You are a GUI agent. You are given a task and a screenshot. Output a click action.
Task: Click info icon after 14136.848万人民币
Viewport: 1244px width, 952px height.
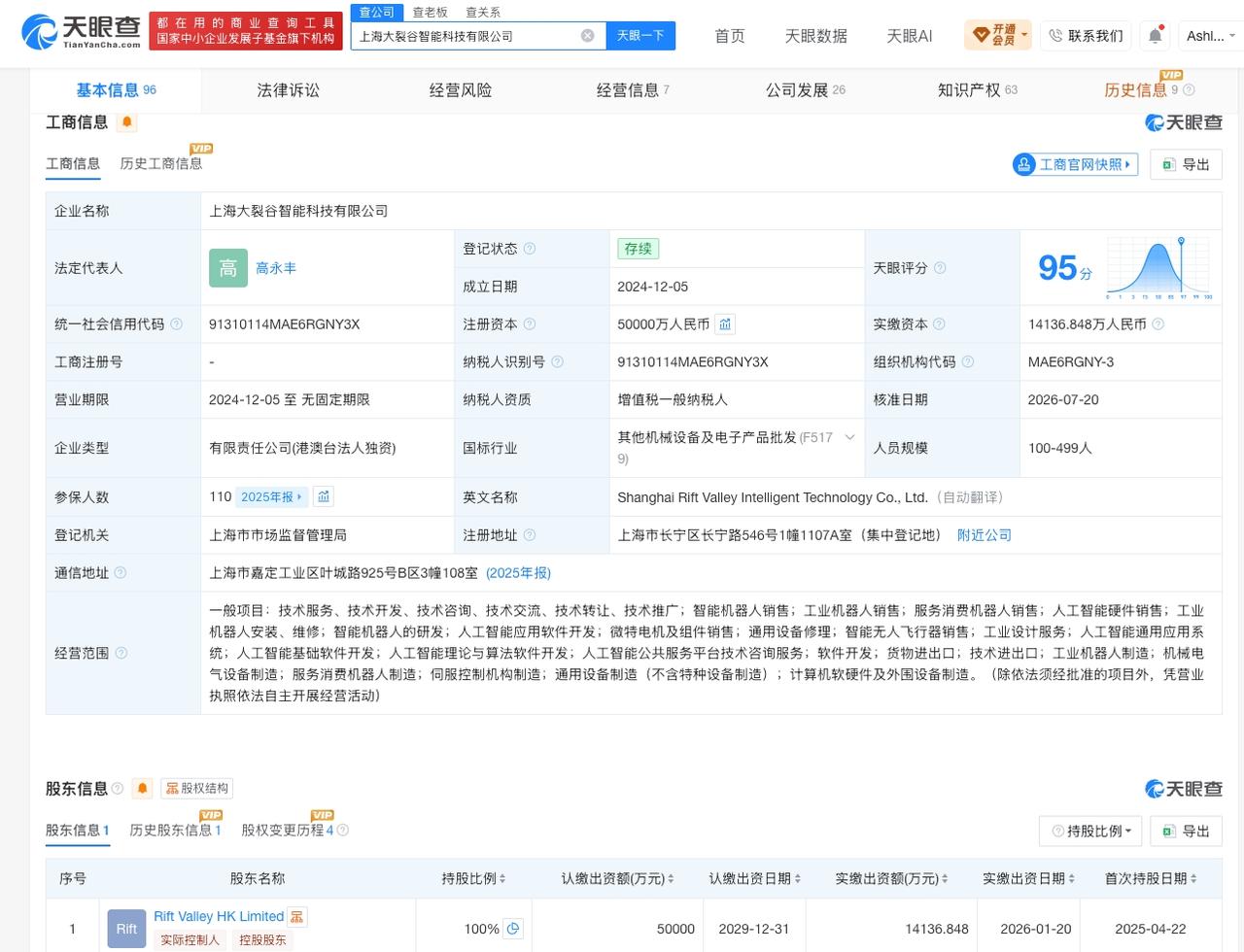coord(1158,324)
